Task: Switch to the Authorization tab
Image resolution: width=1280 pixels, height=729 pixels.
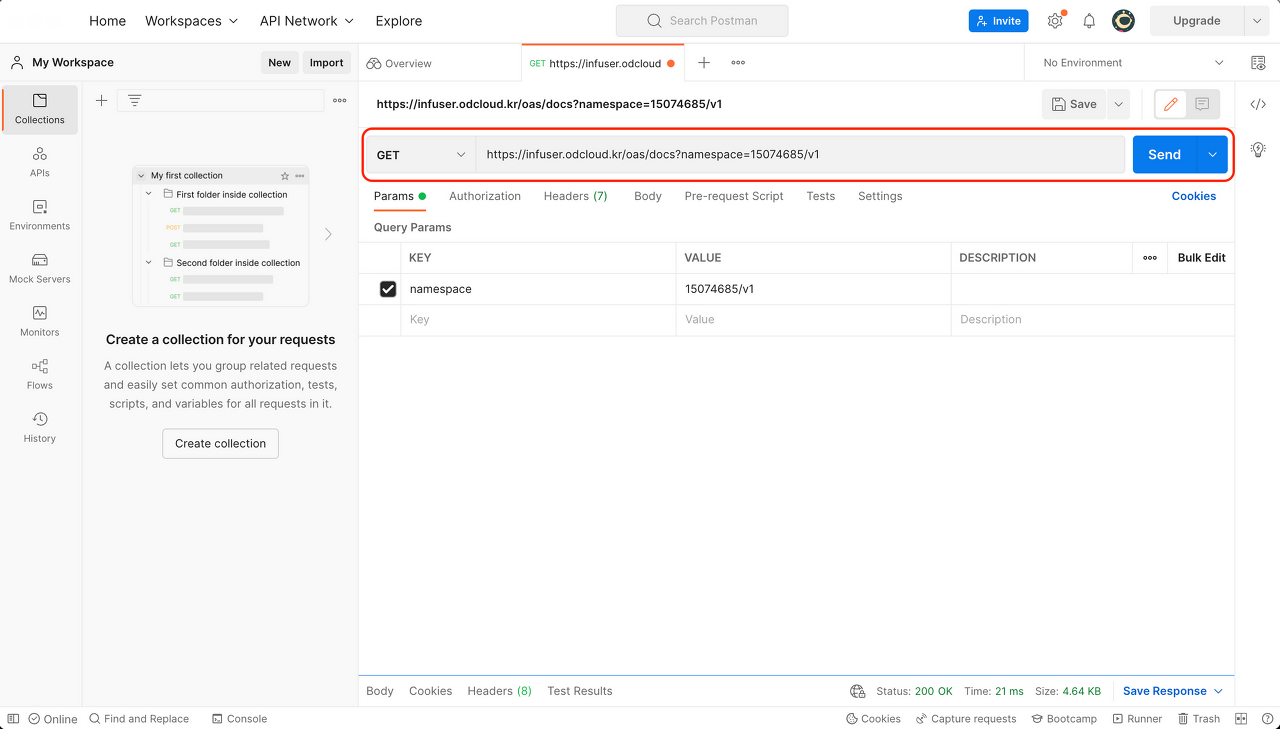Action: tap(485, 196)
